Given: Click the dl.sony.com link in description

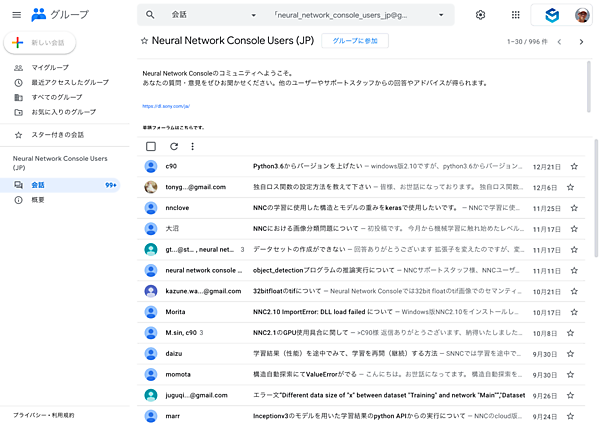Looking at the screenshot, I should 166,106.
